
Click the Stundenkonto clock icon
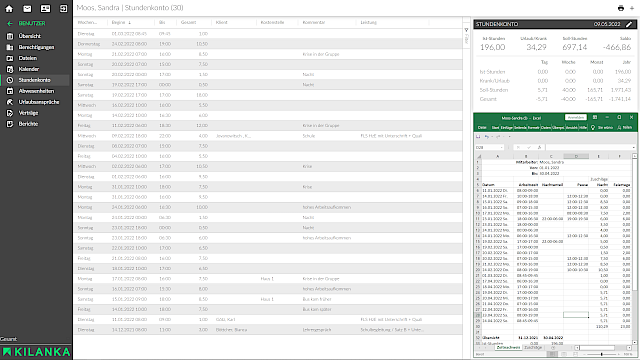pyautogui.click(x=10, y=80)
